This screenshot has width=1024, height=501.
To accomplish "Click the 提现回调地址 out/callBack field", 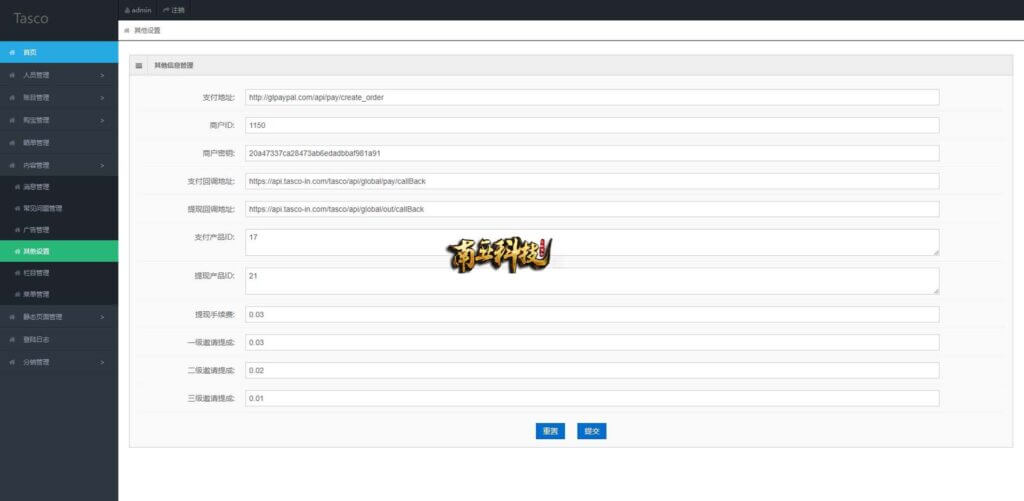I will tap(592, 209).
